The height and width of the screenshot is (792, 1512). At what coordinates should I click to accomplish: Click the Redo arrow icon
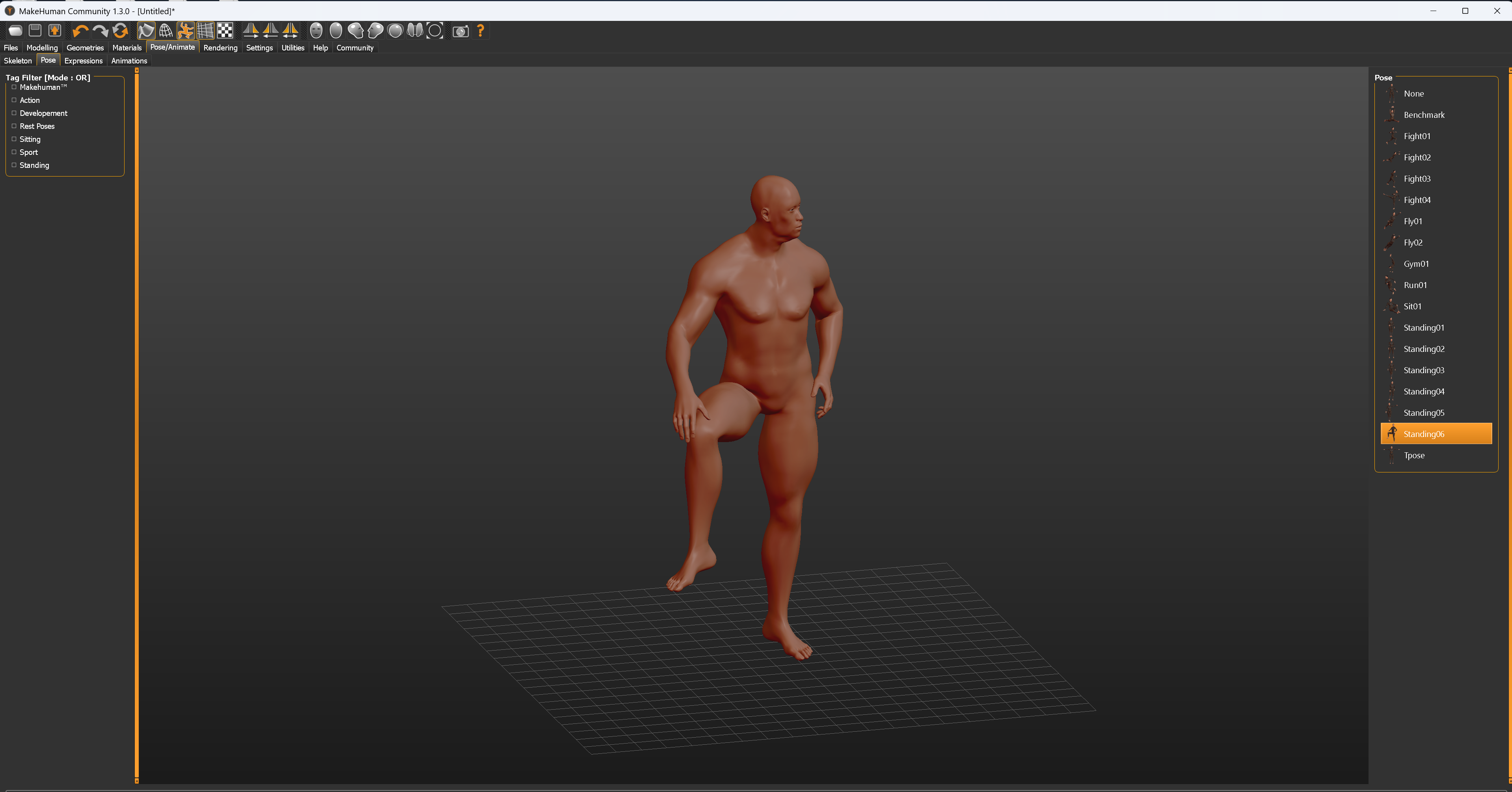point(101,30)
